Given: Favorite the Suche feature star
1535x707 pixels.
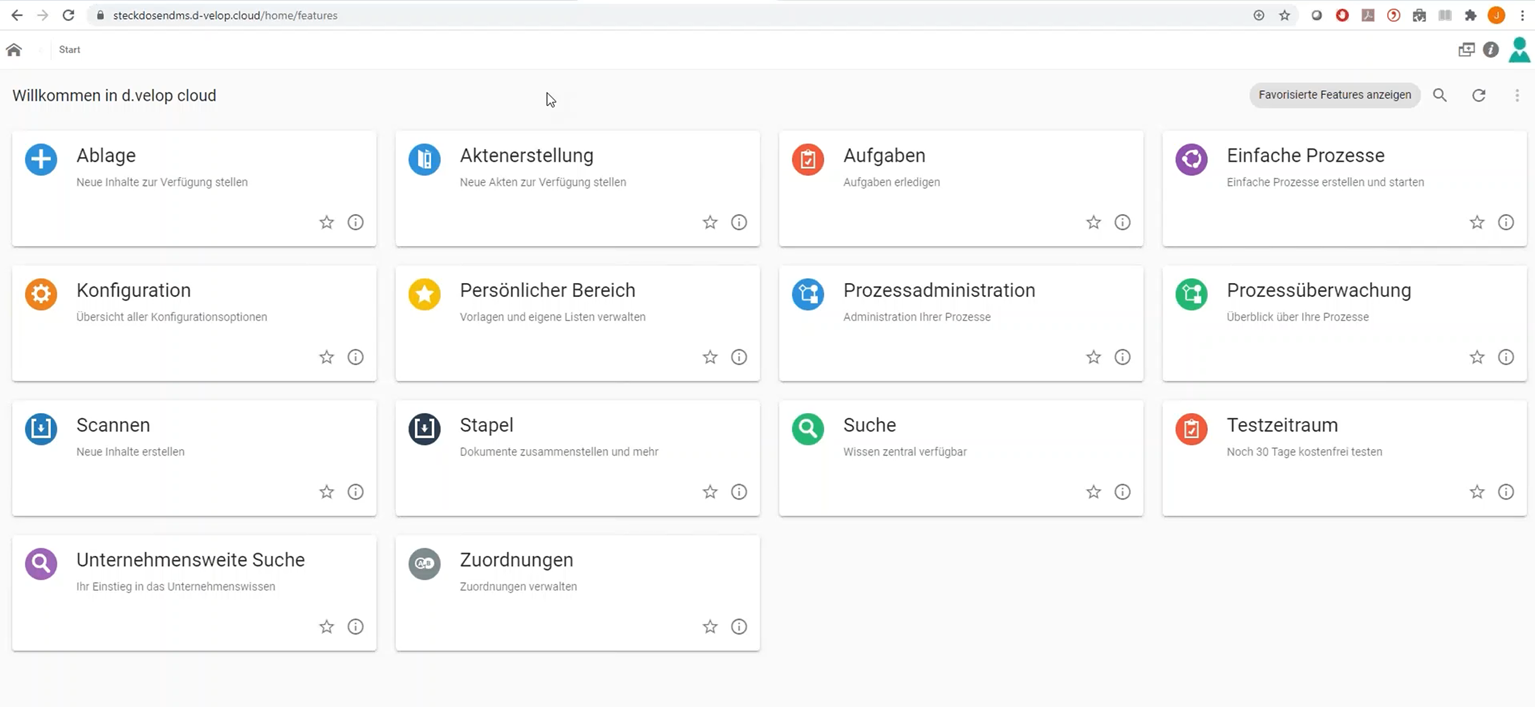Looking at the screenshot, I should (x=1093, y=492).
